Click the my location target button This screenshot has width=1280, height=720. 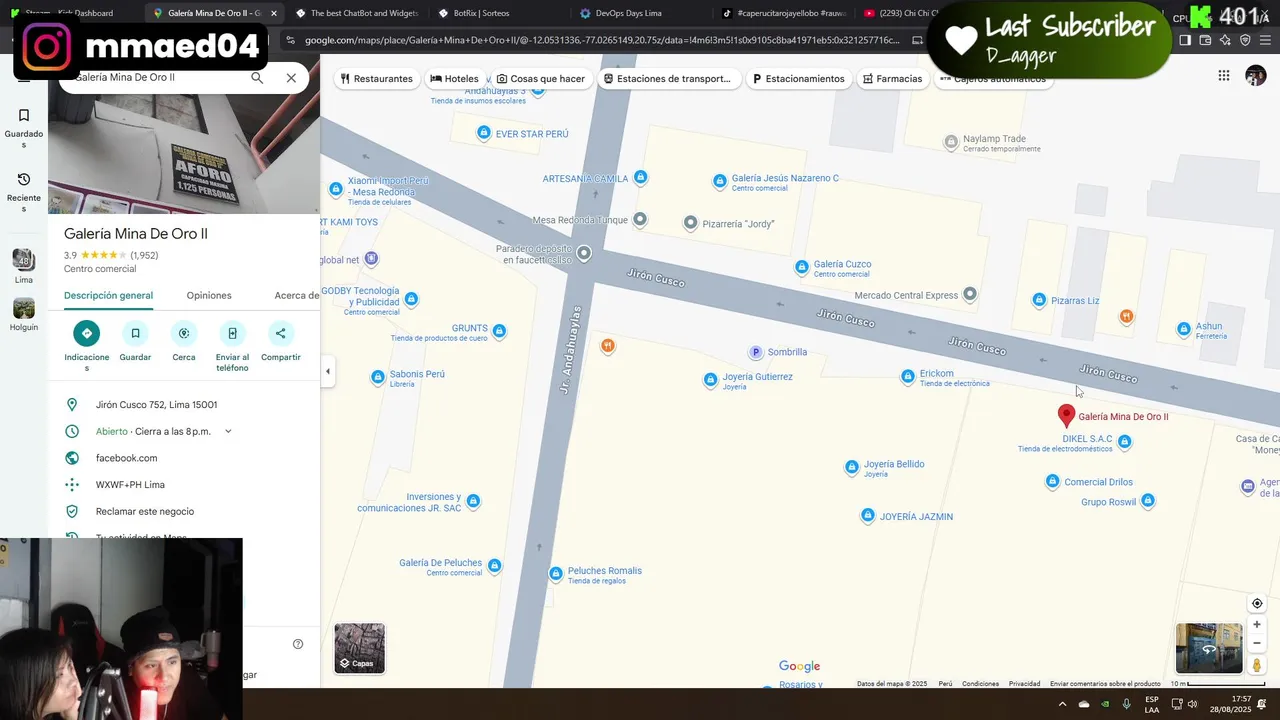pyautogui.click(x=1257, y=604)
